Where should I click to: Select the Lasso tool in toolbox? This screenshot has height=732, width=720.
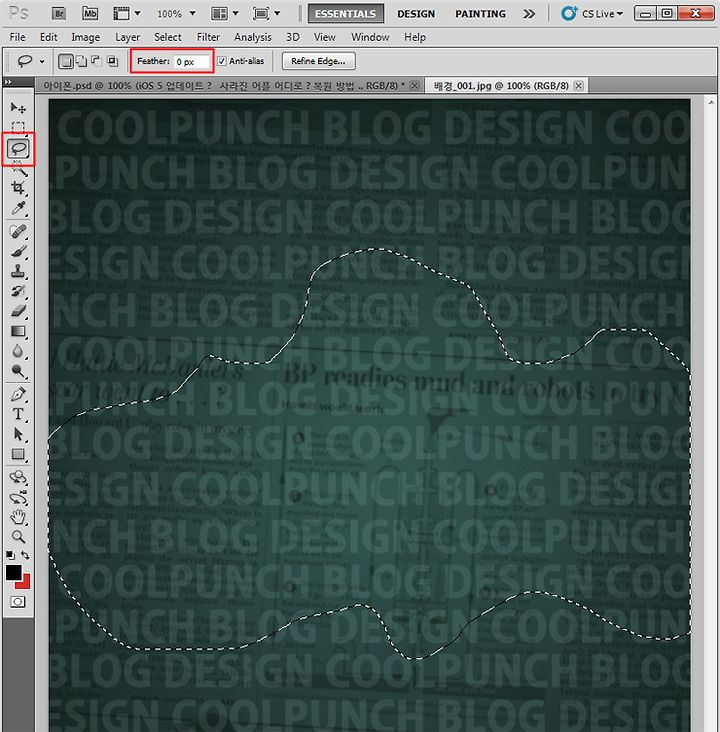point(18,148)
